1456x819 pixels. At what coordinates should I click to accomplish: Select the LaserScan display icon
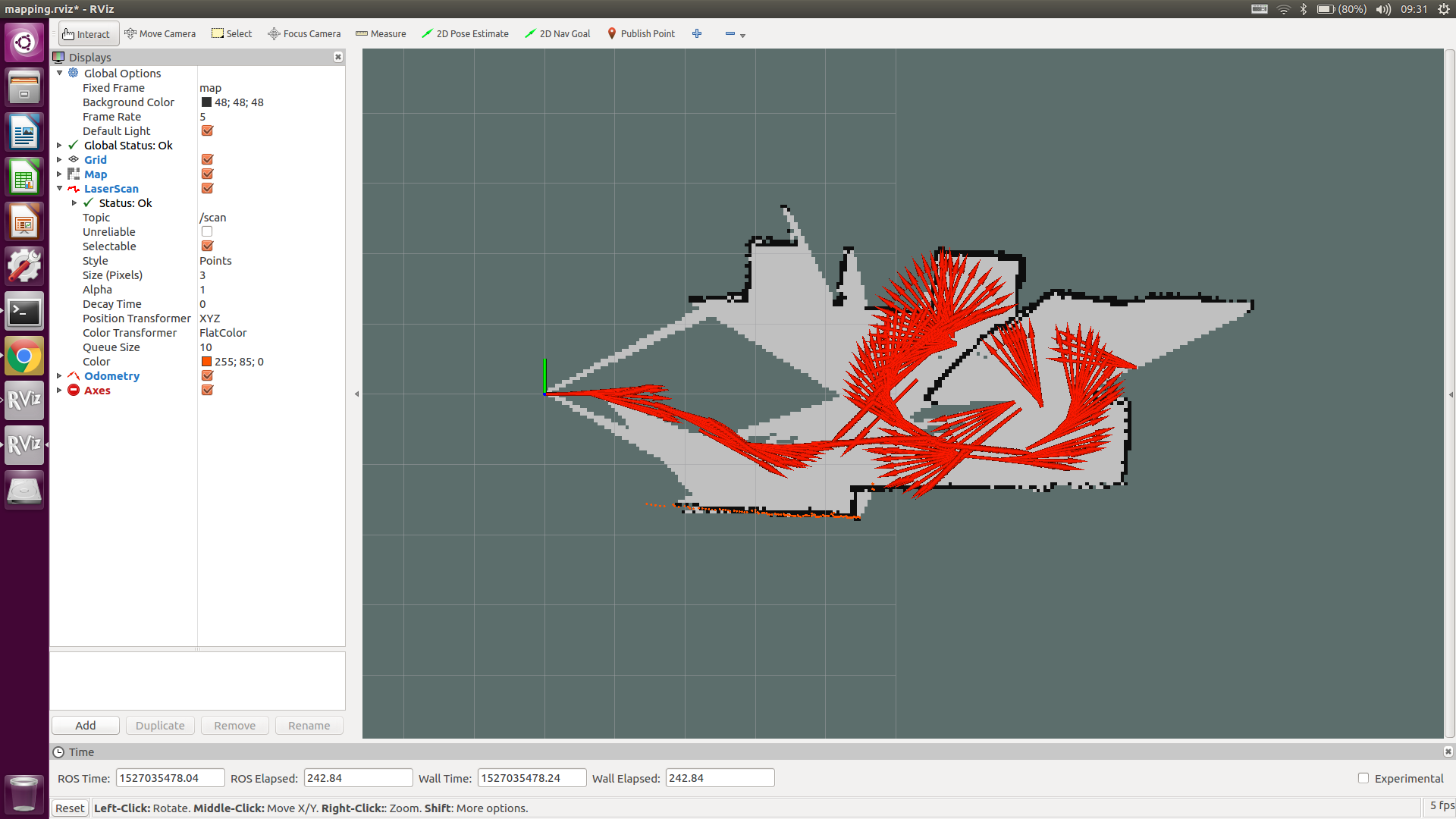[74, 188]
